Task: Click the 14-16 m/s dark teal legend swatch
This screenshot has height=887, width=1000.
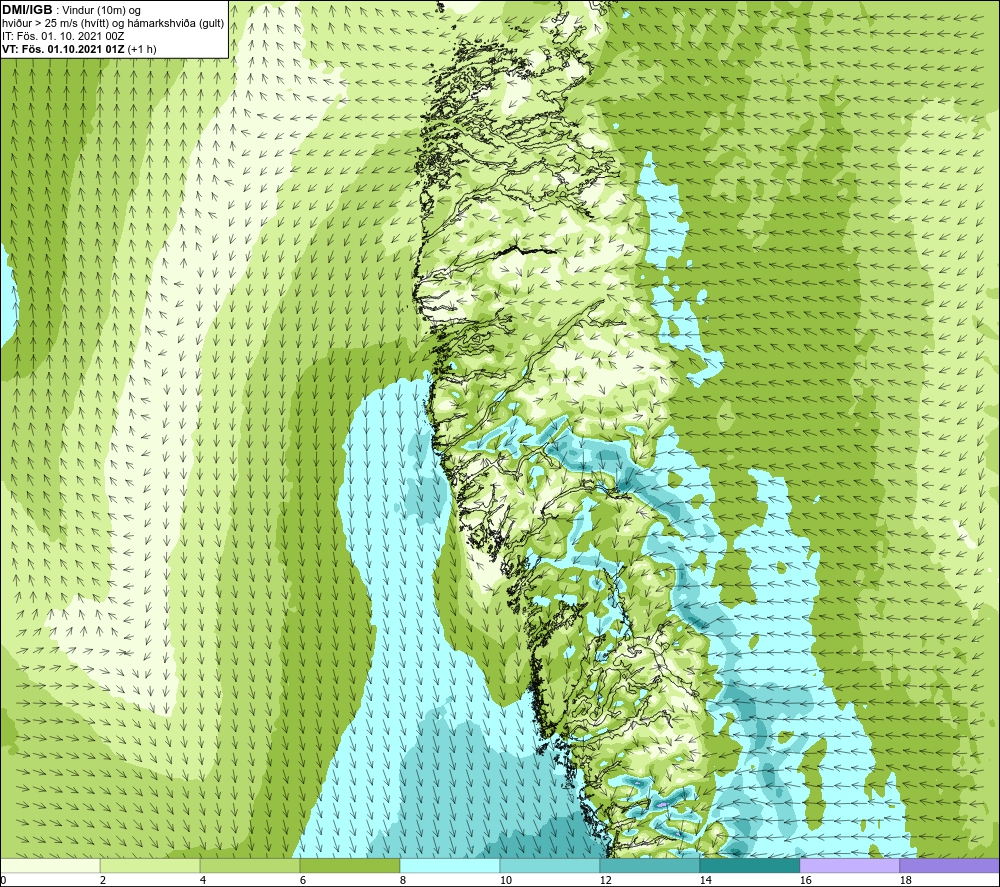Action: (750, 865)
